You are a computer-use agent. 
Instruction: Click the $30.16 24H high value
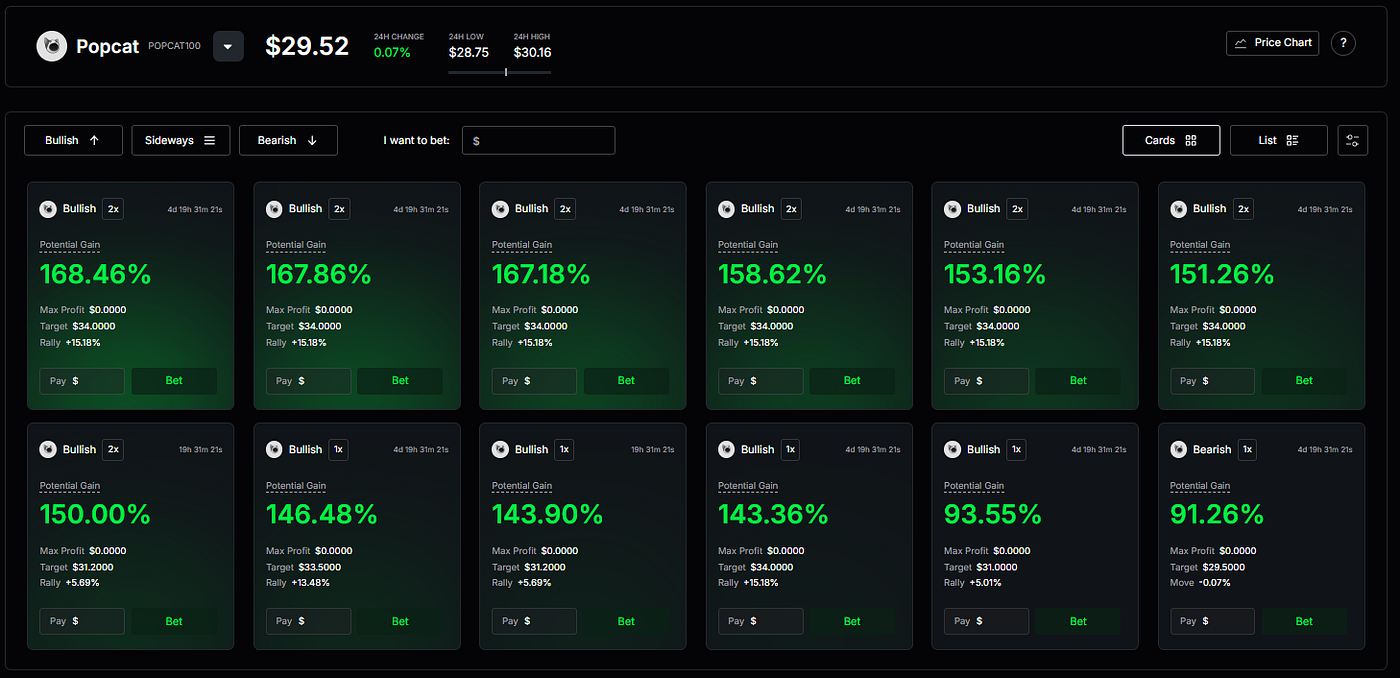click(532, 53)
